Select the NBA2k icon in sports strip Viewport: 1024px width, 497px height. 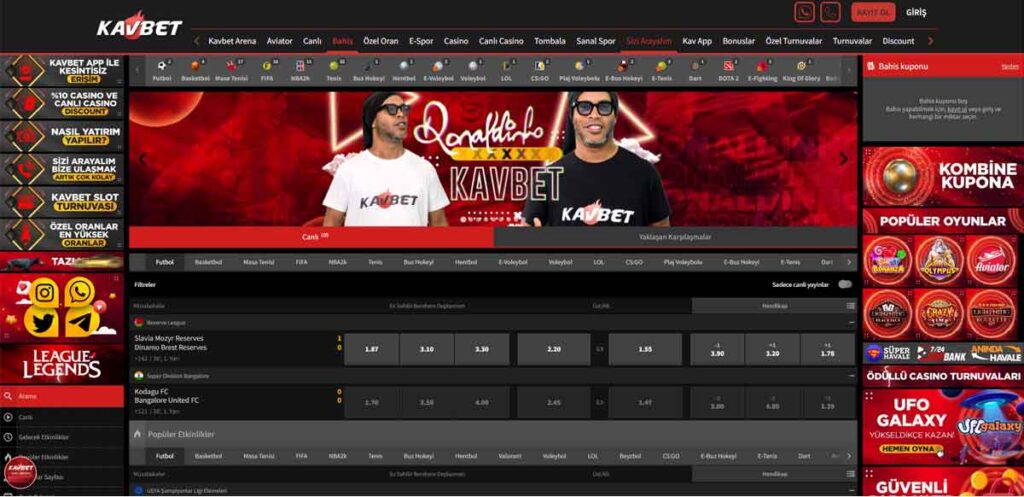(x=300, y=66)
